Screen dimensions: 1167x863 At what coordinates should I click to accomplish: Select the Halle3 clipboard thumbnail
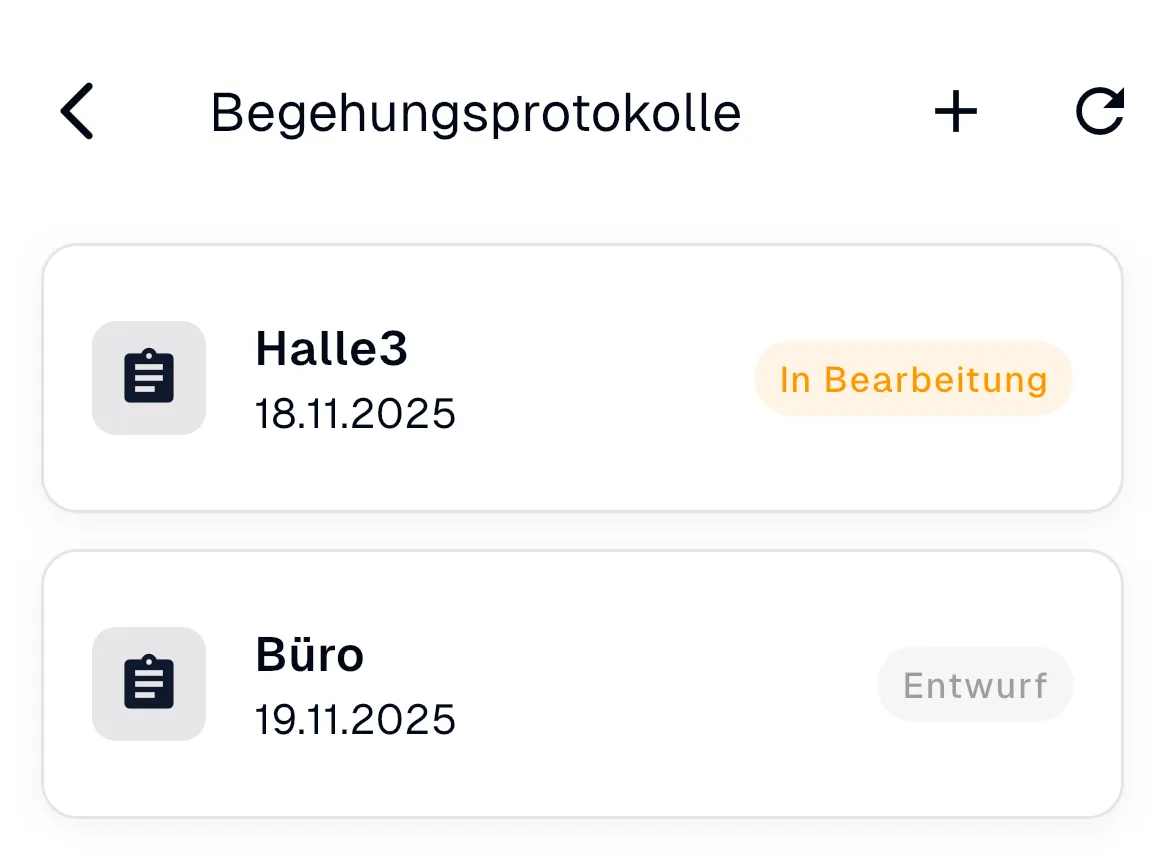pos(148,377)
